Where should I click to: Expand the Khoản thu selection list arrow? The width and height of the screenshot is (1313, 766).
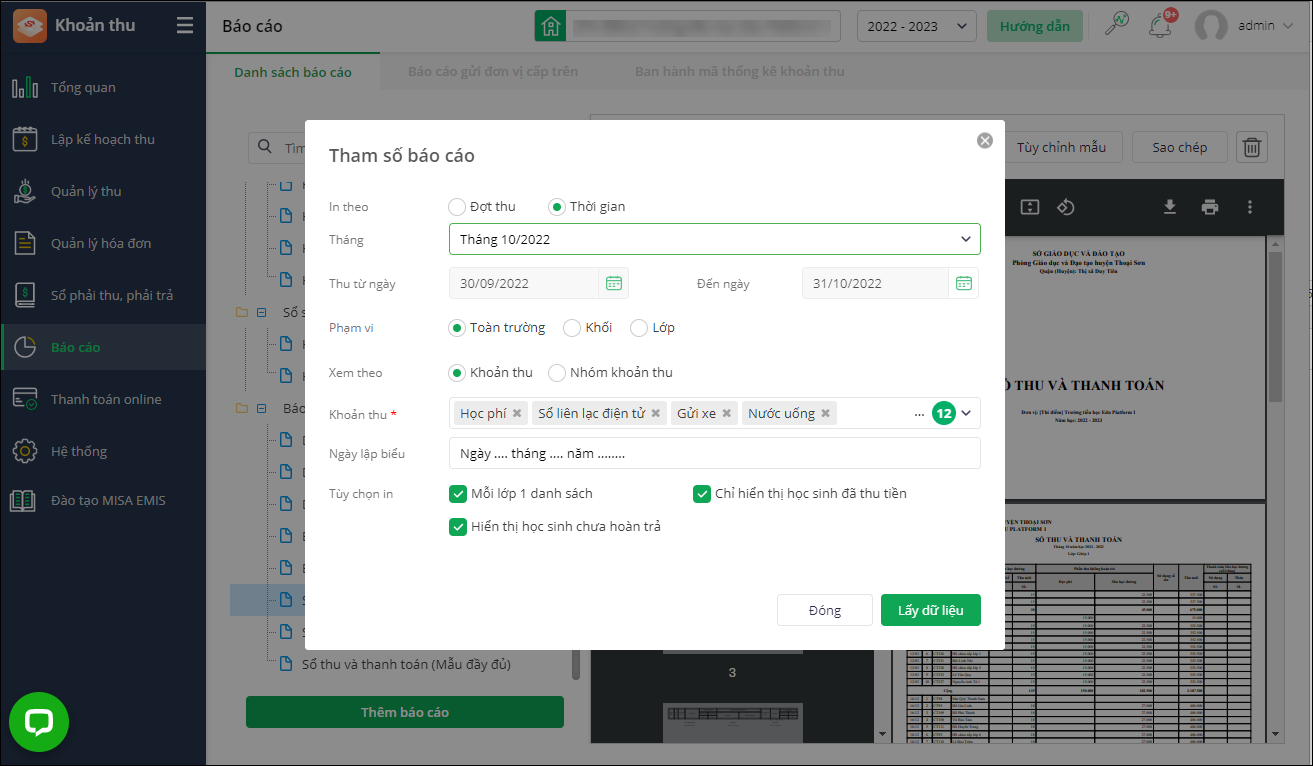966,413
